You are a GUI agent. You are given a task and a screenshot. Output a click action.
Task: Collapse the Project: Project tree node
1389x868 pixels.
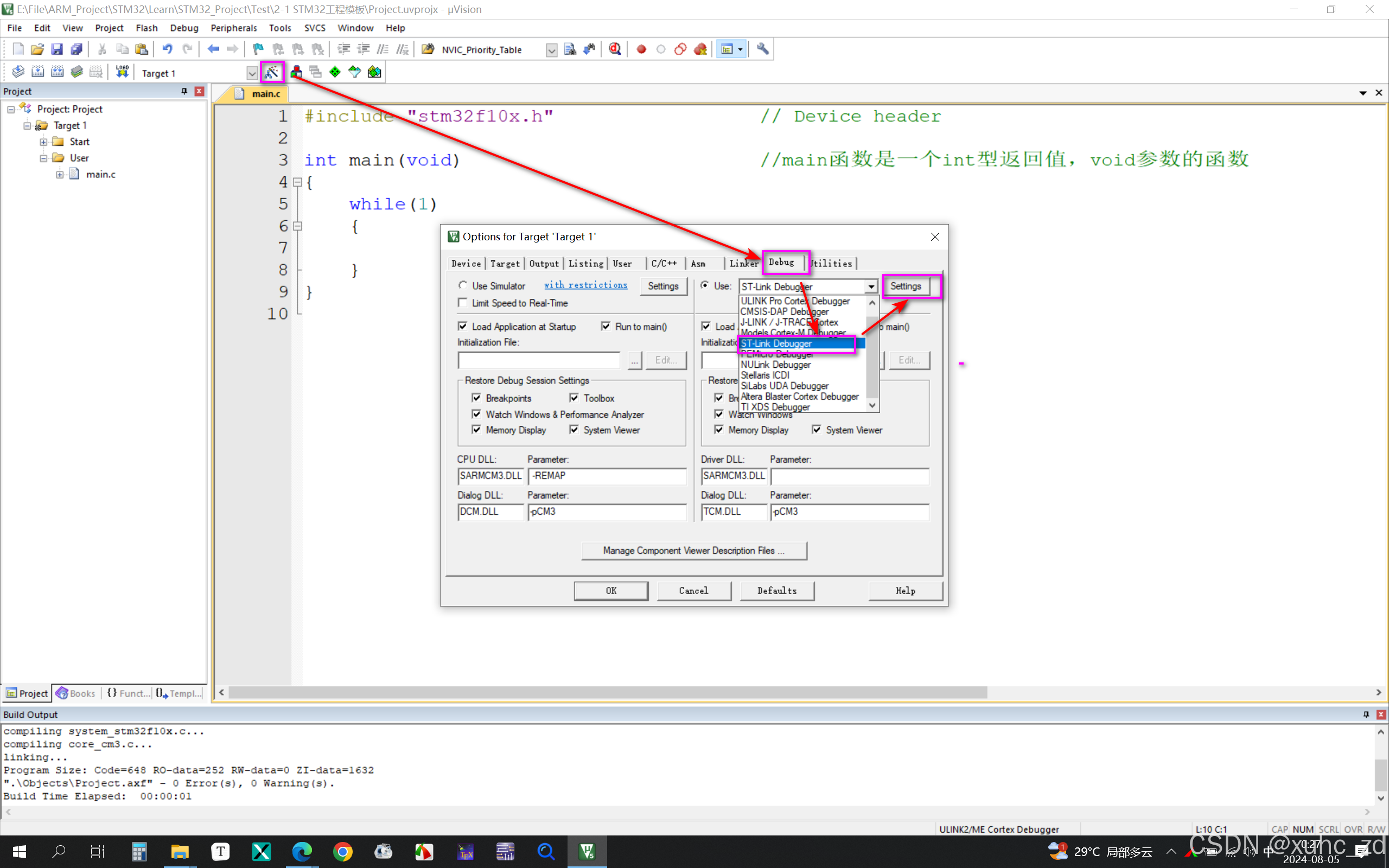tap(11, 109)
